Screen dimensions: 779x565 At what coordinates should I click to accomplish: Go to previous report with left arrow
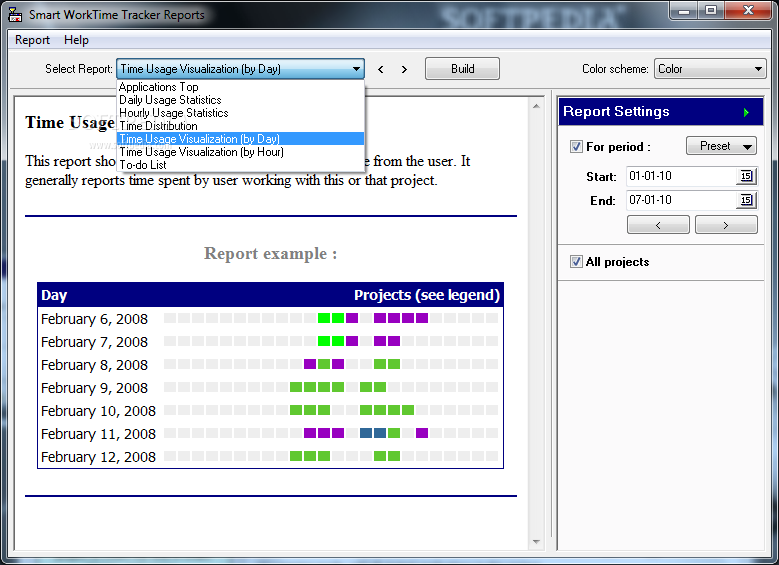pyautogui.click(x=381, y=70)
